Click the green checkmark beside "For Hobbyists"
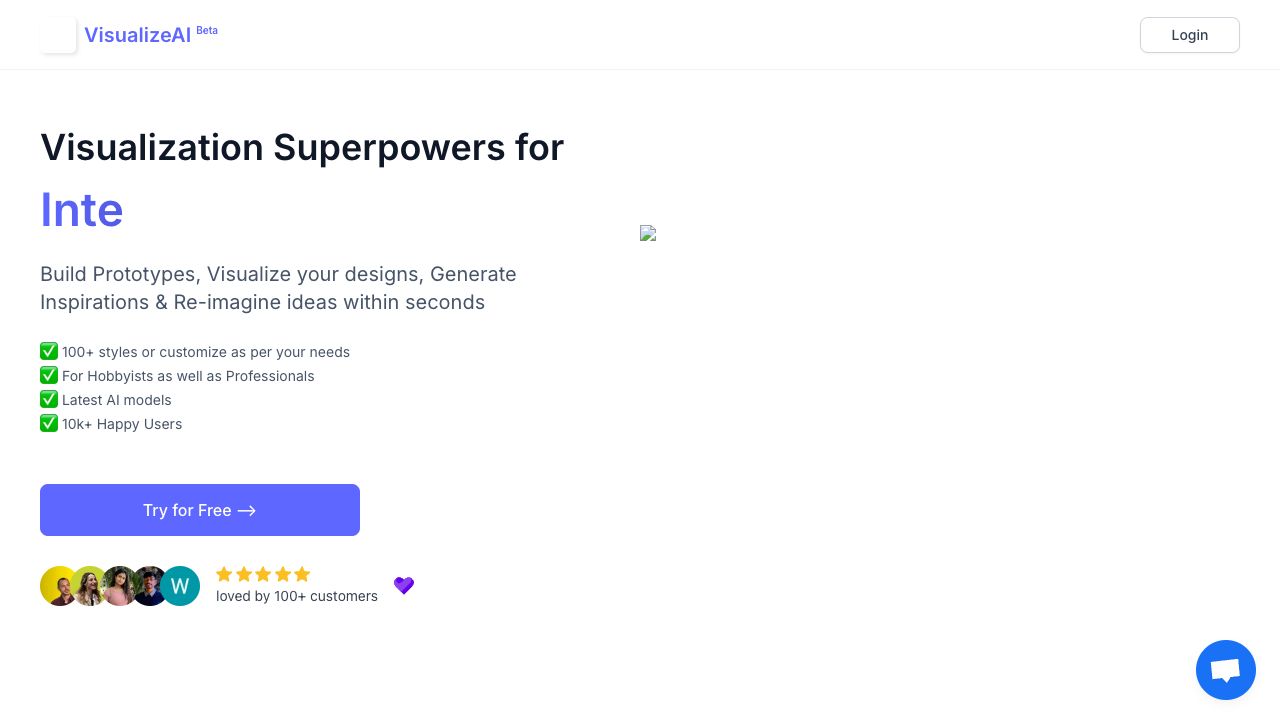 pyautogui.click(x=49, y=375)
